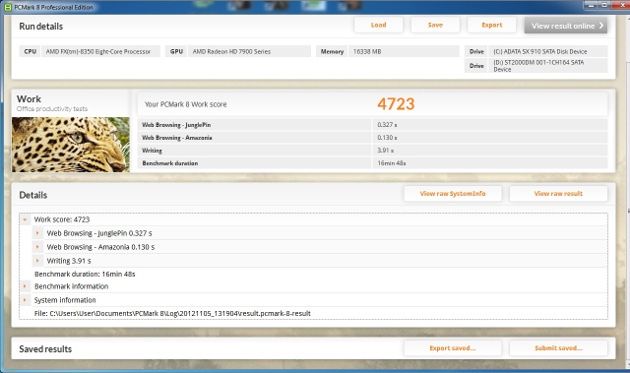Select the Memory 16338 MB field
The image size is (630, 373).
[x=387, y=51]
